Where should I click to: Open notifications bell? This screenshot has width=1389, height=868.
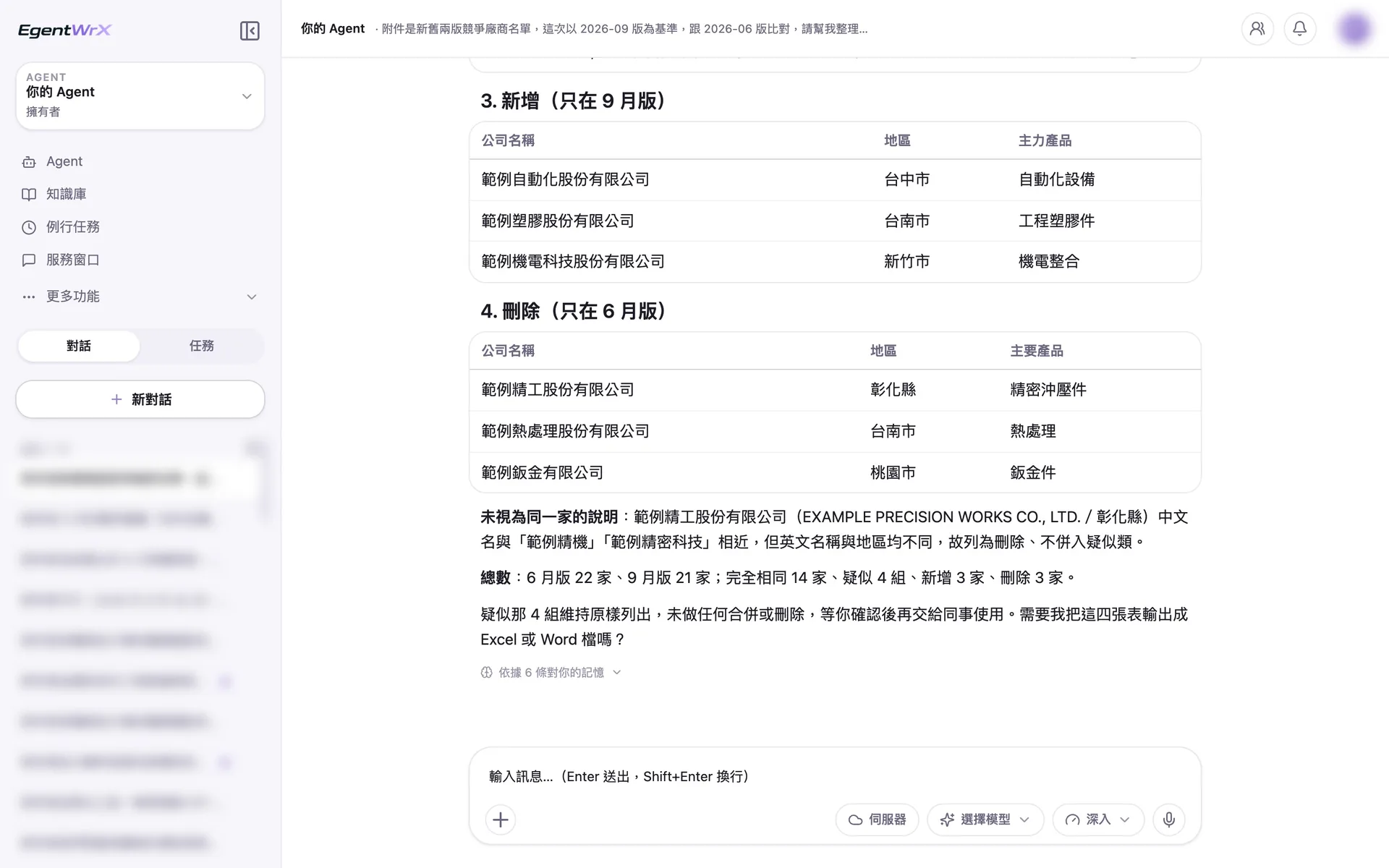(x=1300, y=29)
